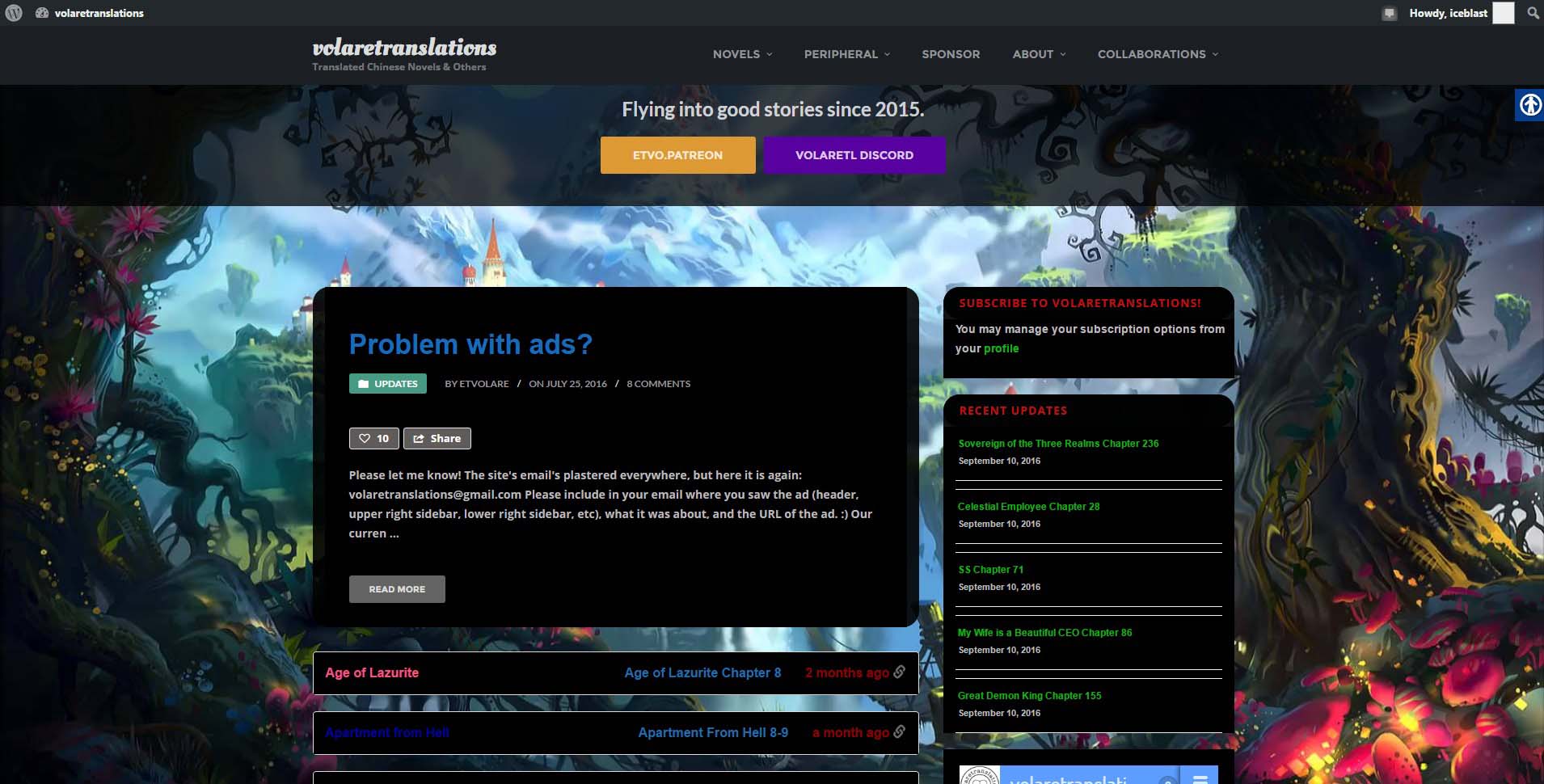The height and width of the screenshot is (784, 1544).
Task: Open Great Demon King Chapter 155
Action: pyautogui.click(x=1029, y=696)
